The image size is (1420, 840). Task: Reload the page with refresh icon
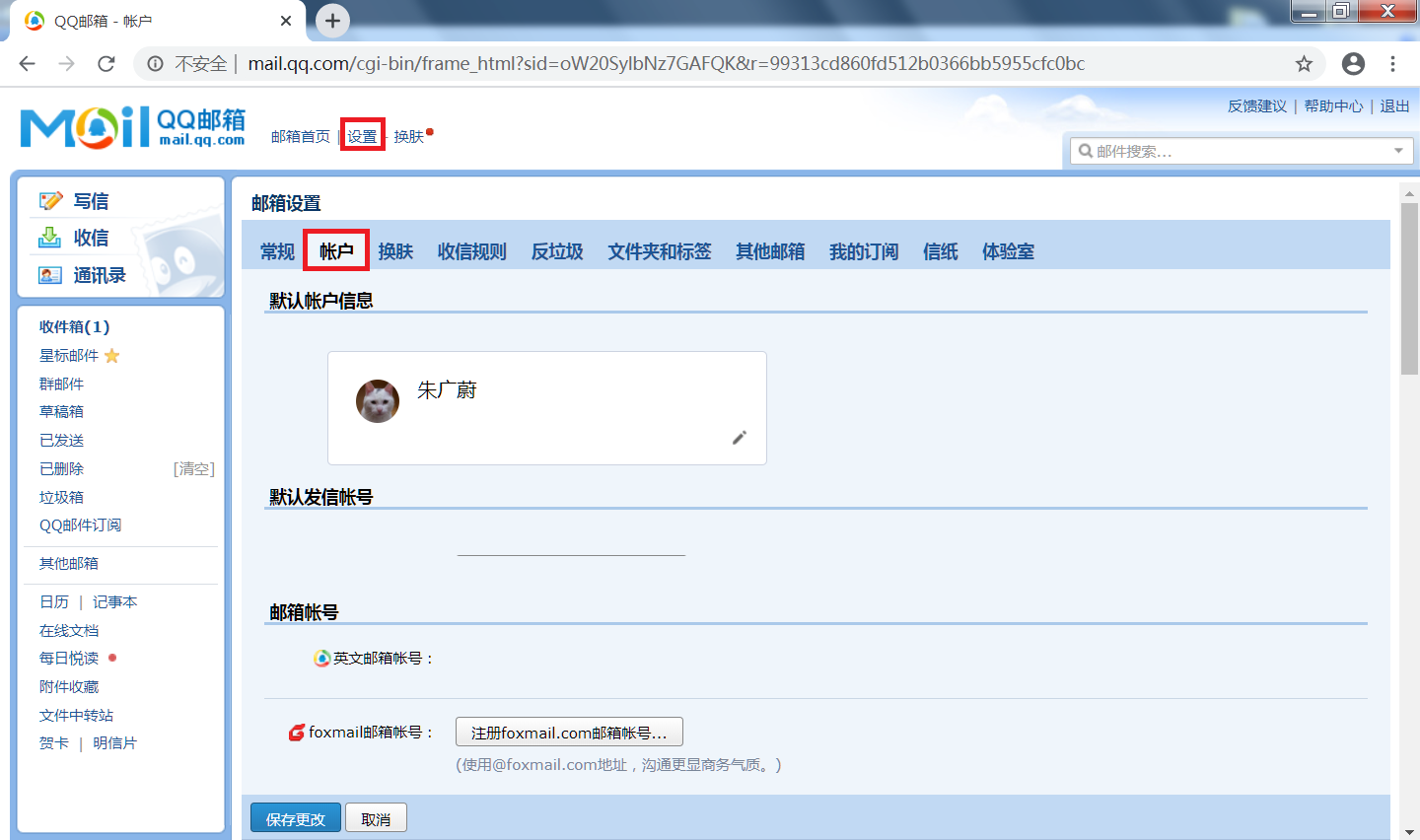(106, 64)
